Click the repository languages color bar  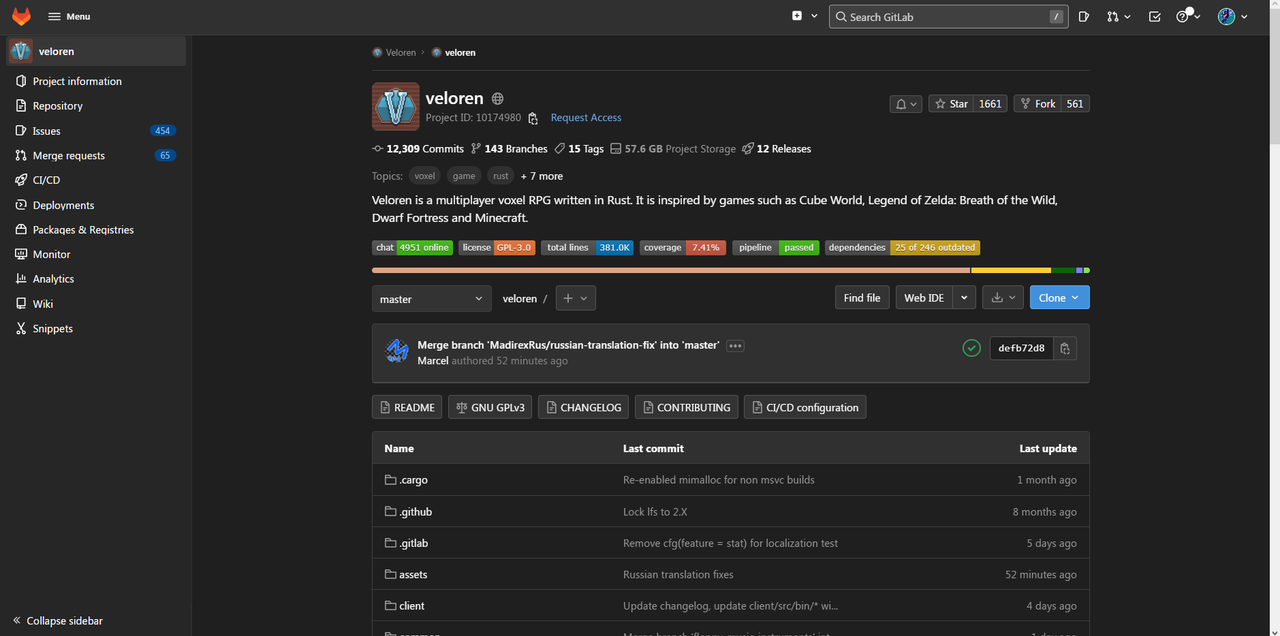(731, 270)
